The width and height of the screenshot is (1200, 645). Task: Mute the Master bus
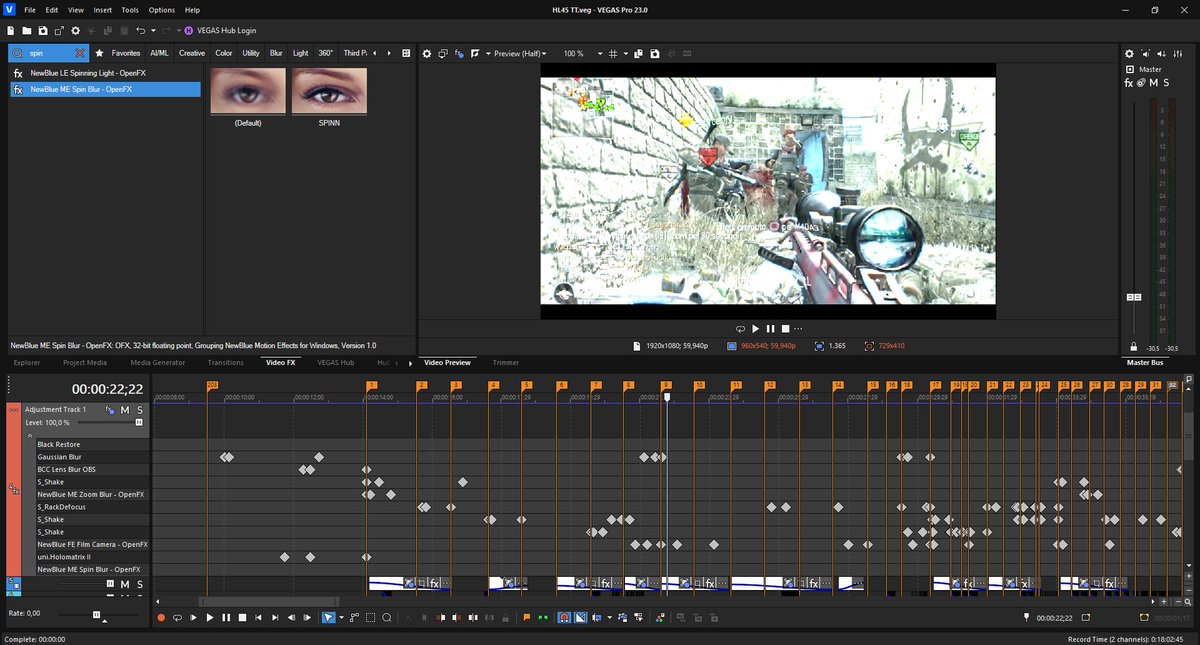click(x=1155, y=82)
